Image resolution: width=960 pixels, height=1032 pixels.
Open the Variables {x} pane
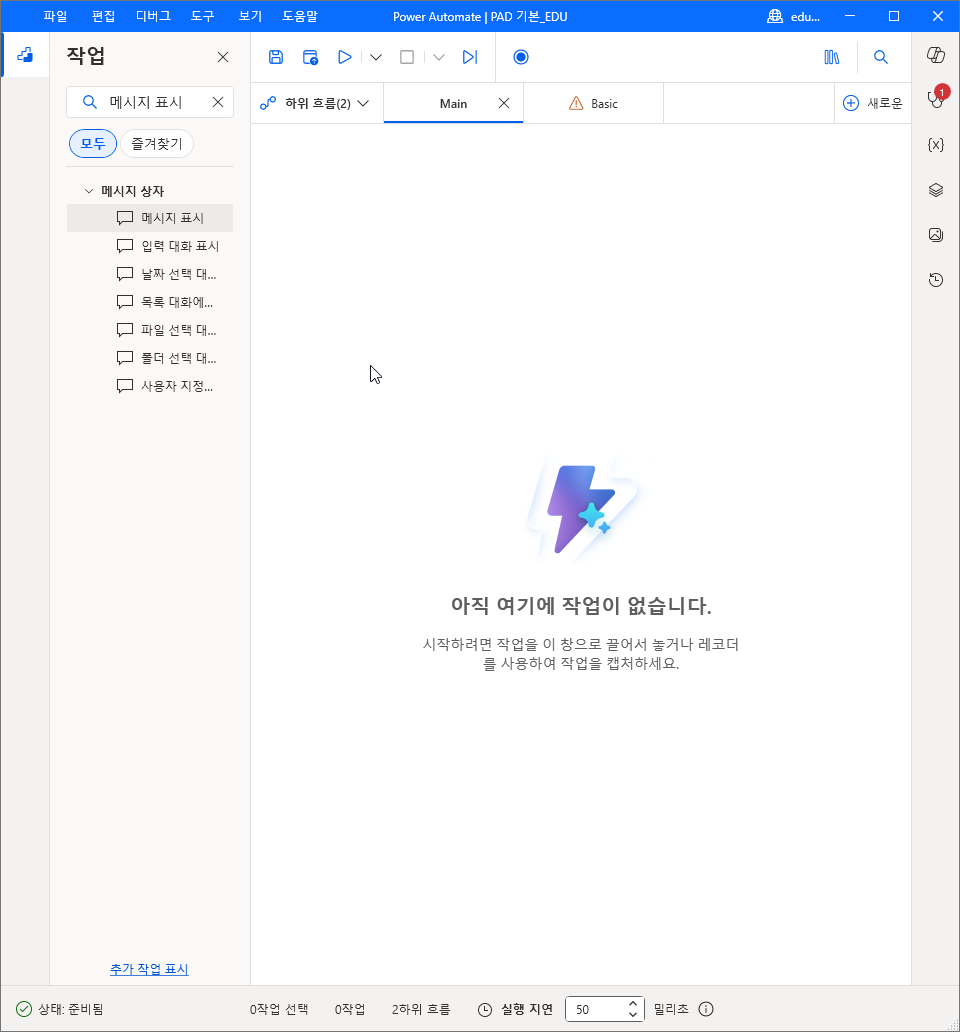[936, 145]
